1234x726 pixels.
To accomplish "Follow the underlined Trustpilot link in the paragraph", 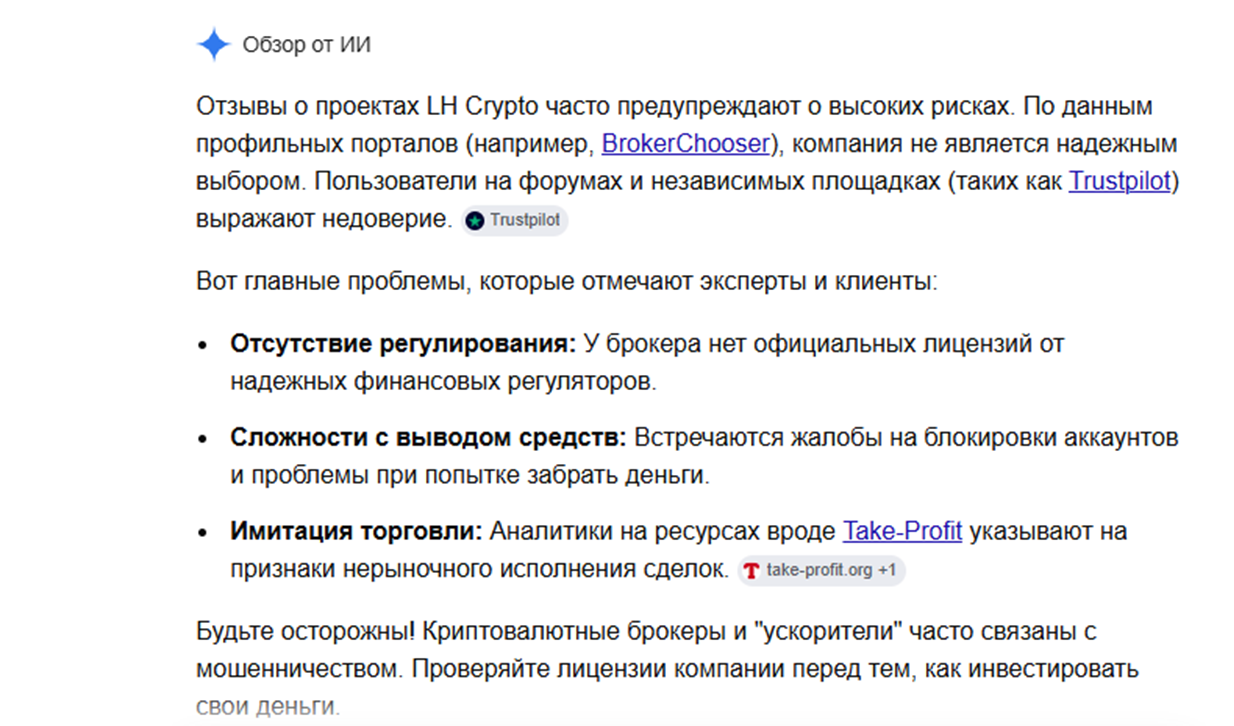I will [x=1119, y=181].
